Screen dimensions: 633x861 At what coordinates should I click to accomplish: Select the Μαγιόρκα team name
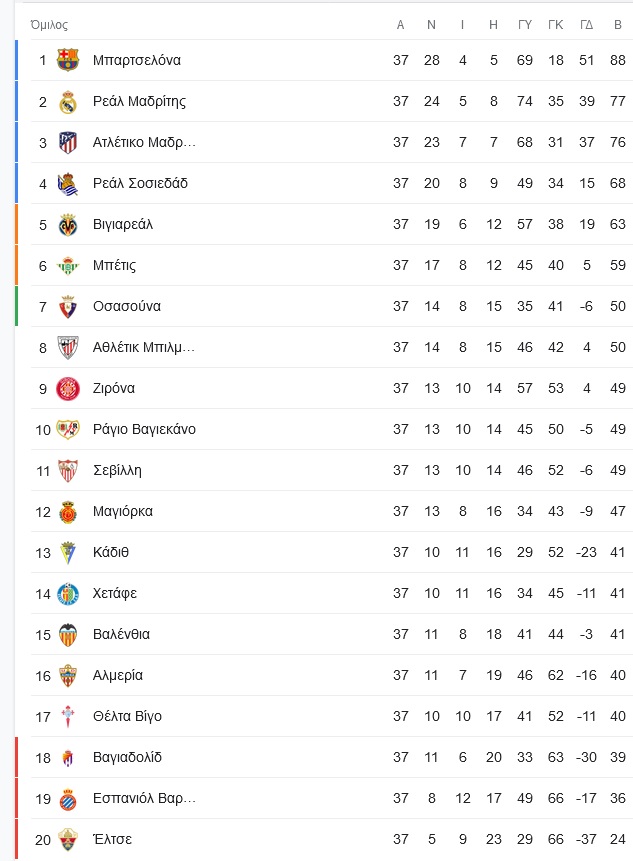tap(122, 511)
